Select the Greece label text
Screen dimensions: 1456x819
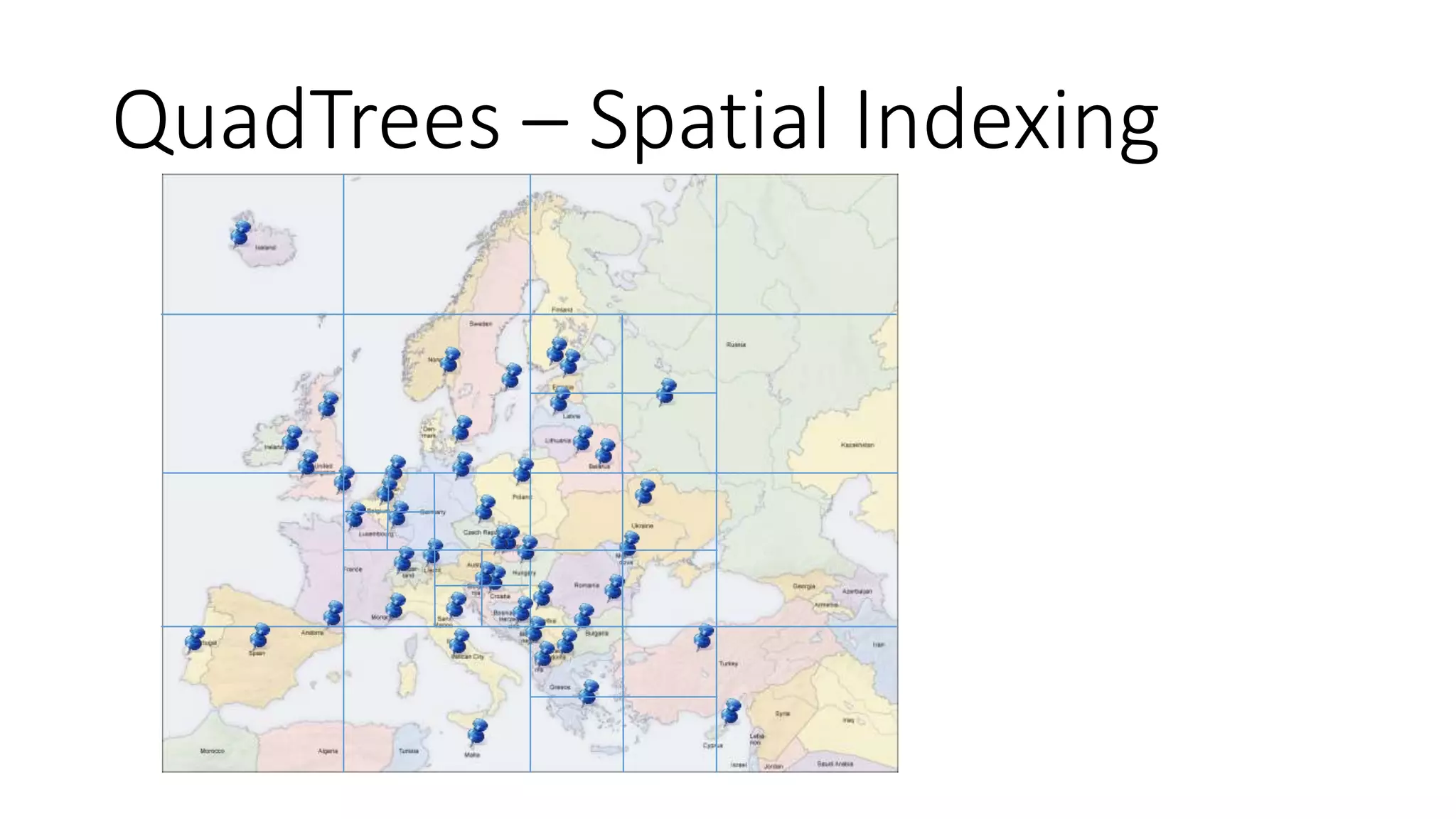[x=560, y=687]
